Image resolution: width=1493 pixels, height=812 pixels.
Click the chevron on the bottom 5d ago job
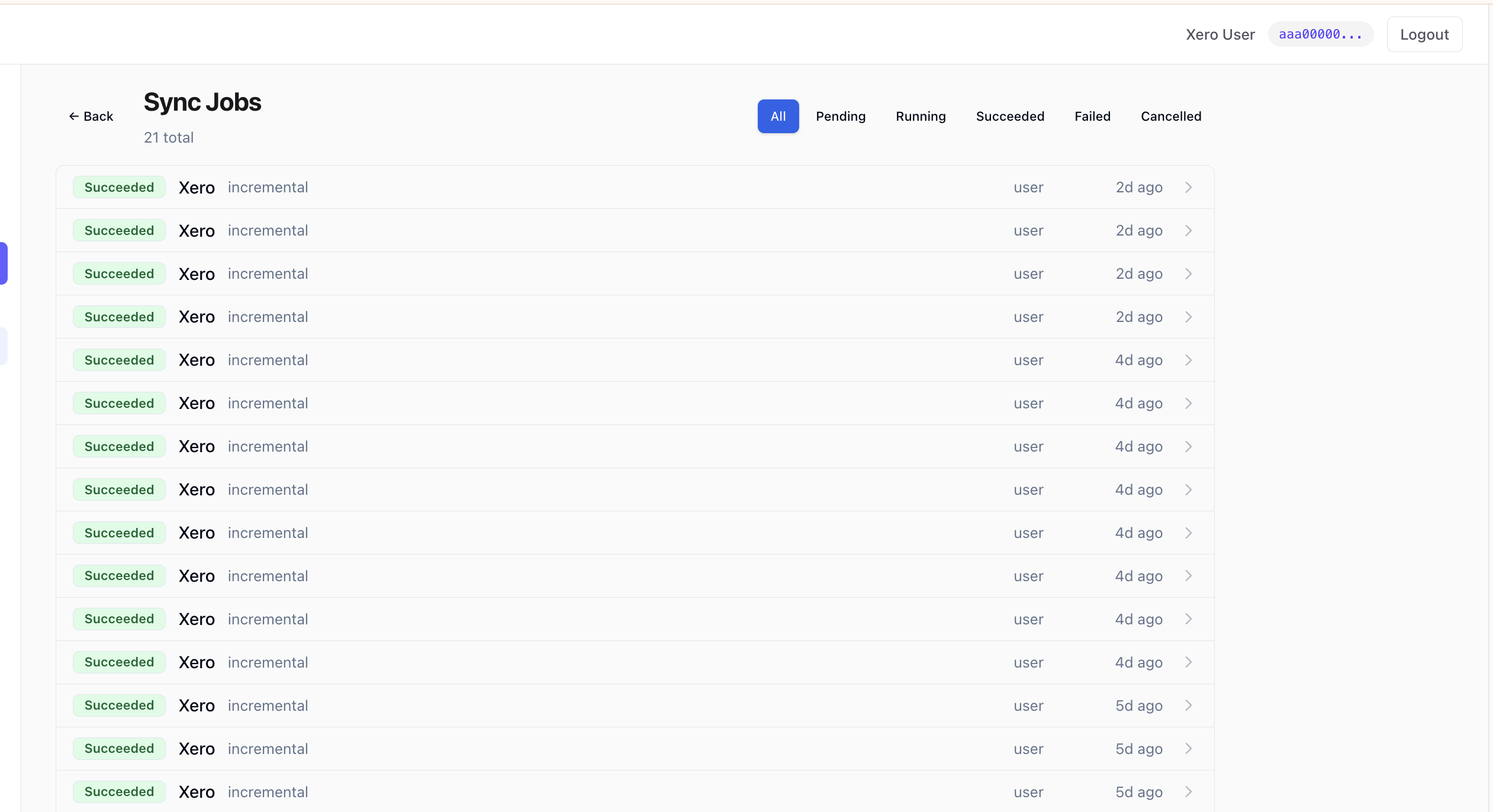click(x=1189, y=792)
